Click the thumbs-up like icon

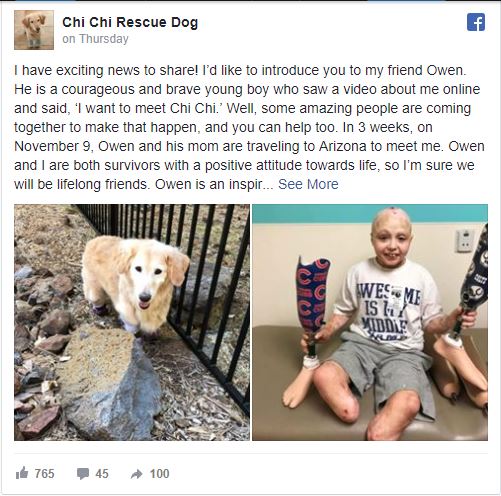pos(22,473)
